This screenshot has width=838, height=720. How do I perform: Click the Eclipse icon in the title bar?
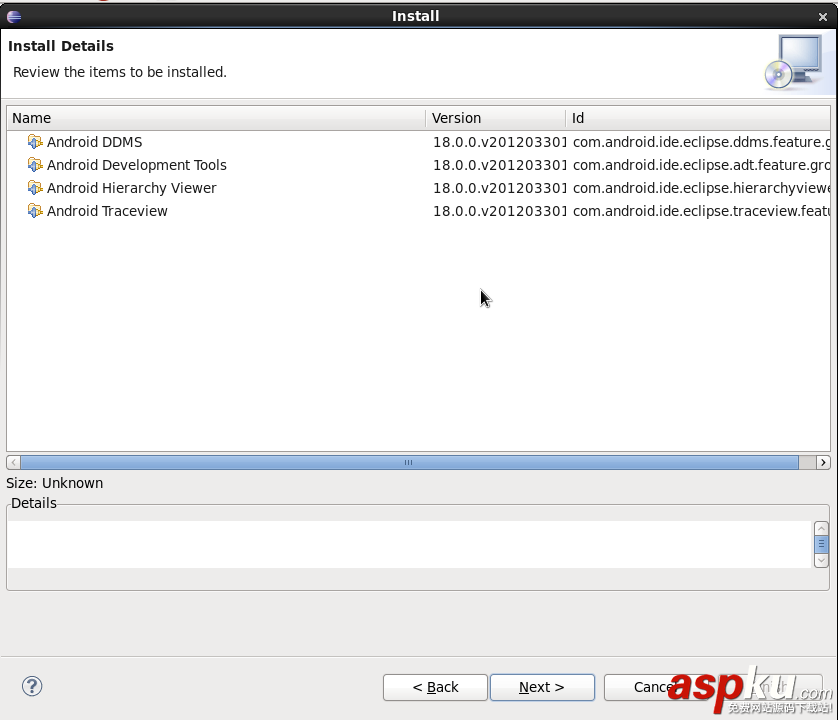point(14,17)
